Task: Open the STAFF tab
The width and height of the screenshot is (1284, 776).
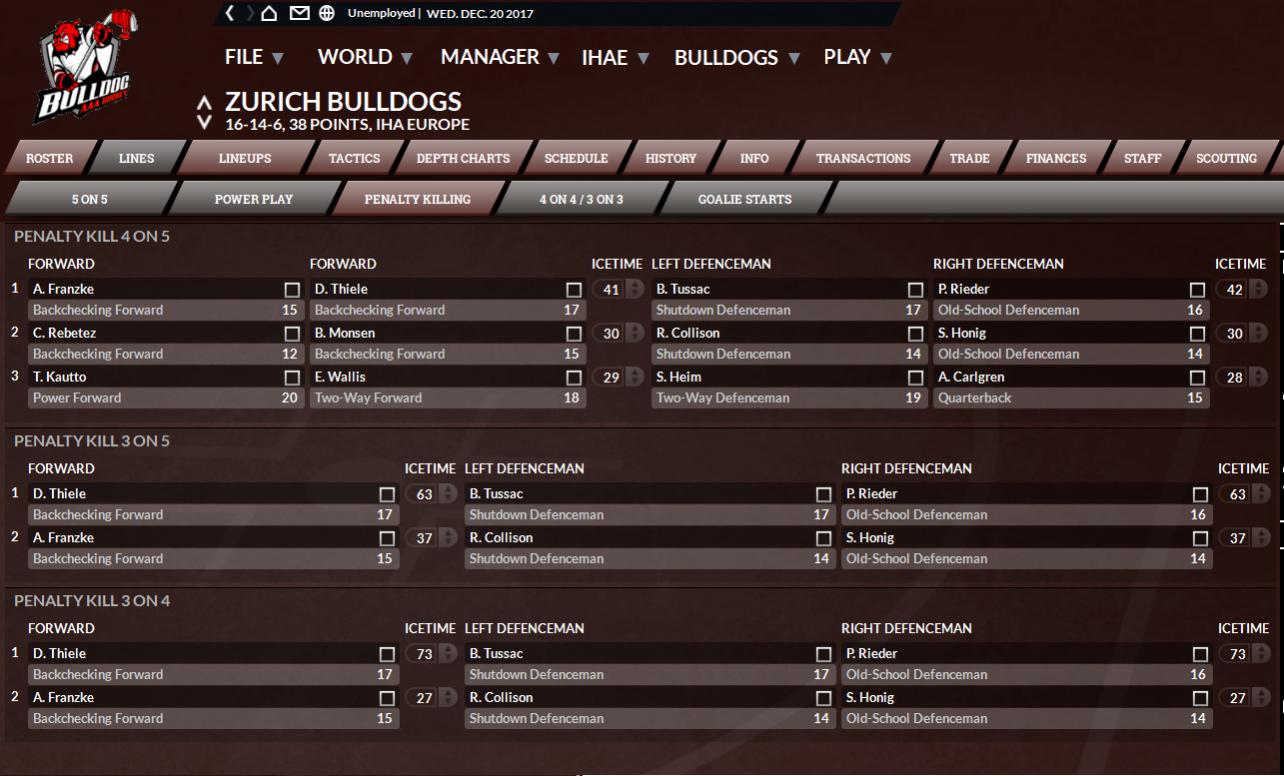Action: [1142, 158]
